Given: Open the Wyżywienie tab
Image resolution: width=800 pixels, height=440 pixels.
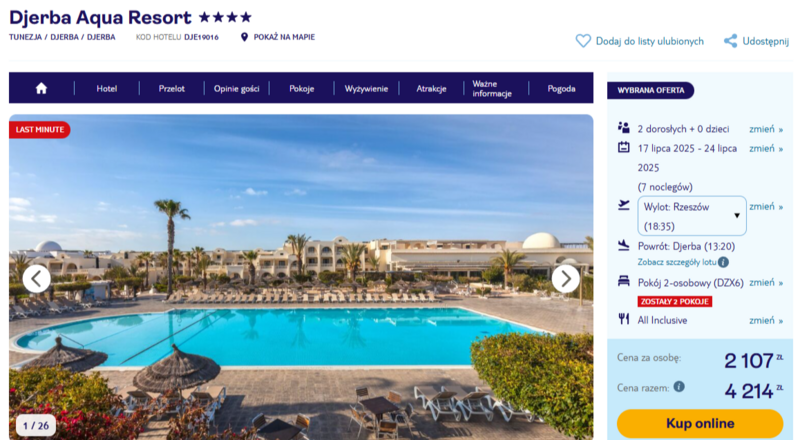Looking at the screenshot, I should point(366,88).
